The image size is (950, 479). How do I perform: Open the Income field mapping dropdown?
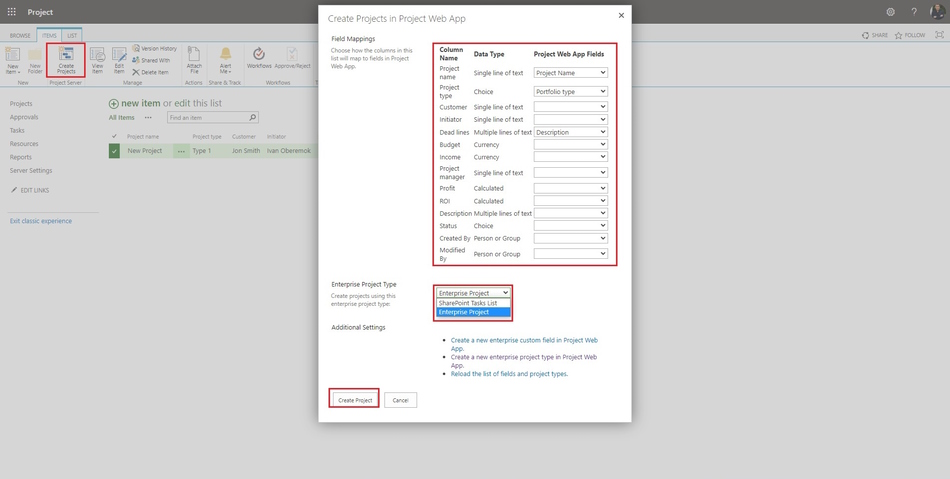click(571, 157)
